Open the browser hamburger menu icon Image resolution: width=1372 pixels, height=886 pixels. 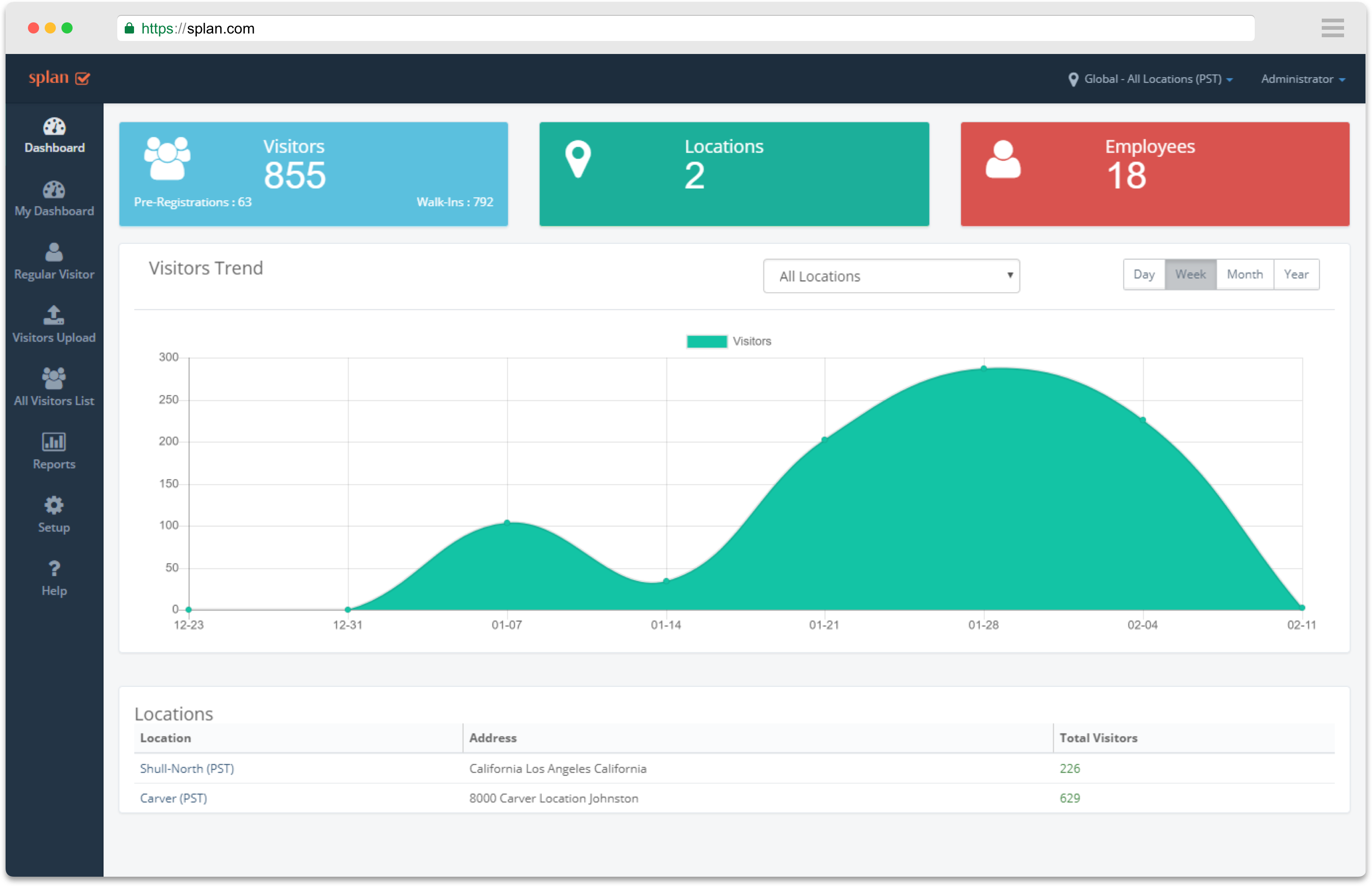click(1332, 28)
